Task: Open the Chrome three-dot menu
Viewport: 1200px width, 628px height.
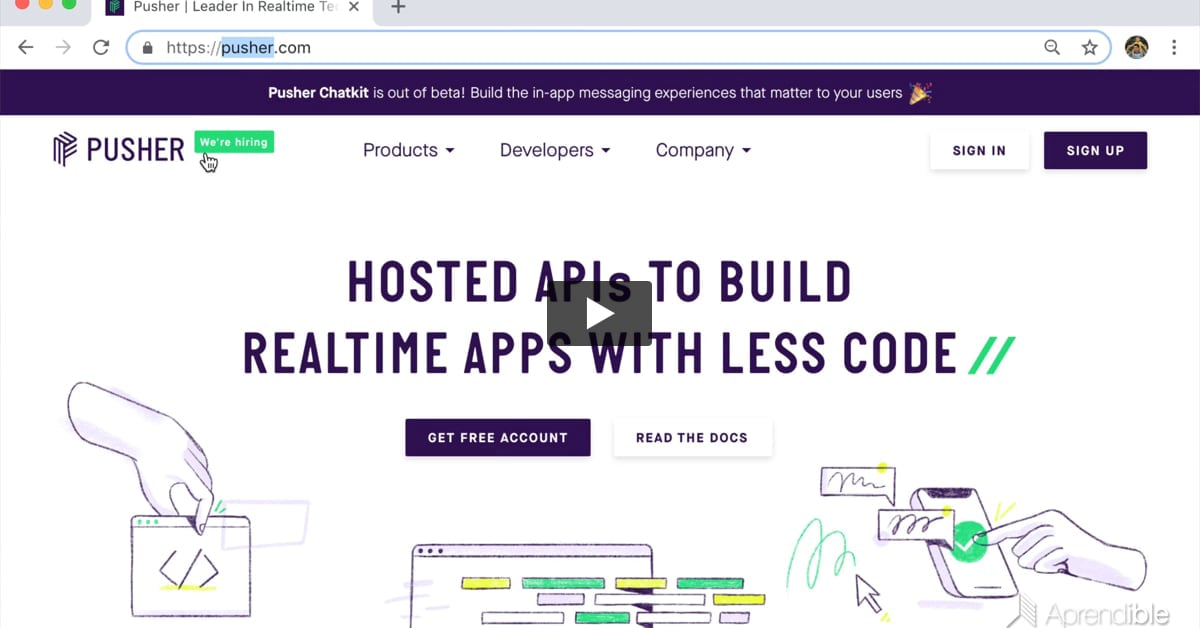Action: [x=1174, y=47]
